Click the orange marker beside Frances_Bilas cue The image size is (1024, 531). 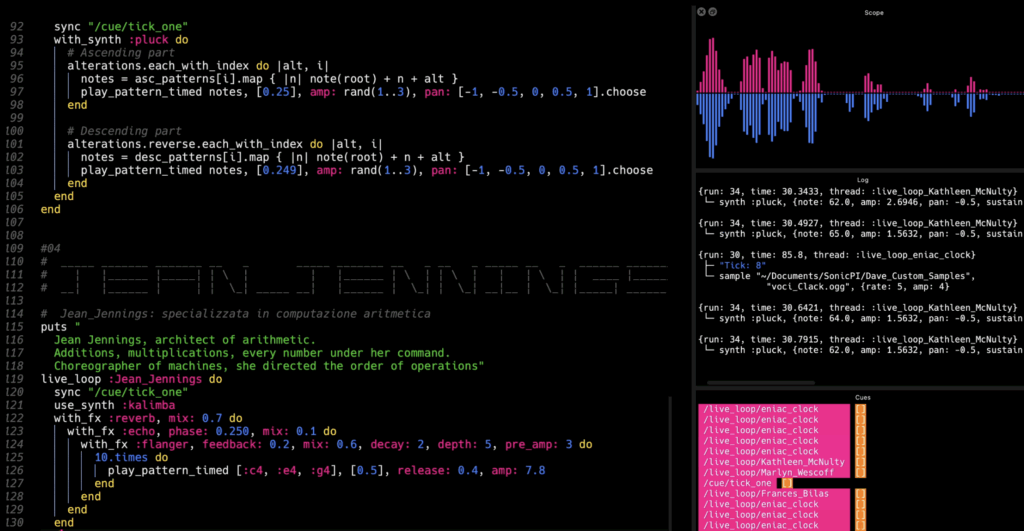(x=860, y=494)
